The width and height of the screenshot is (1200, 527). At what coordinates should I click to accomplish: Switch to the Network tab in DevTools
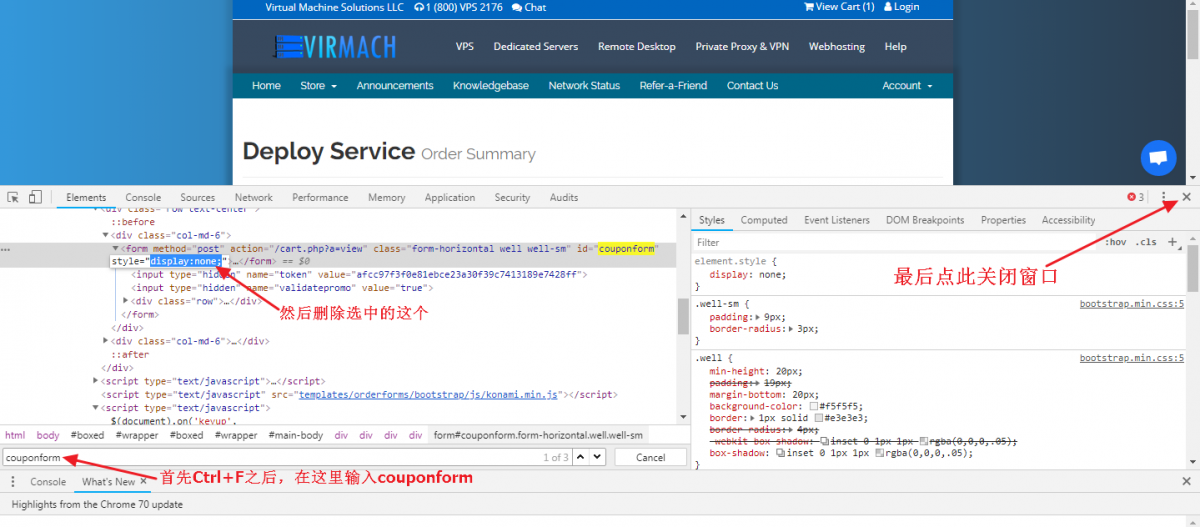click(254, 198)
